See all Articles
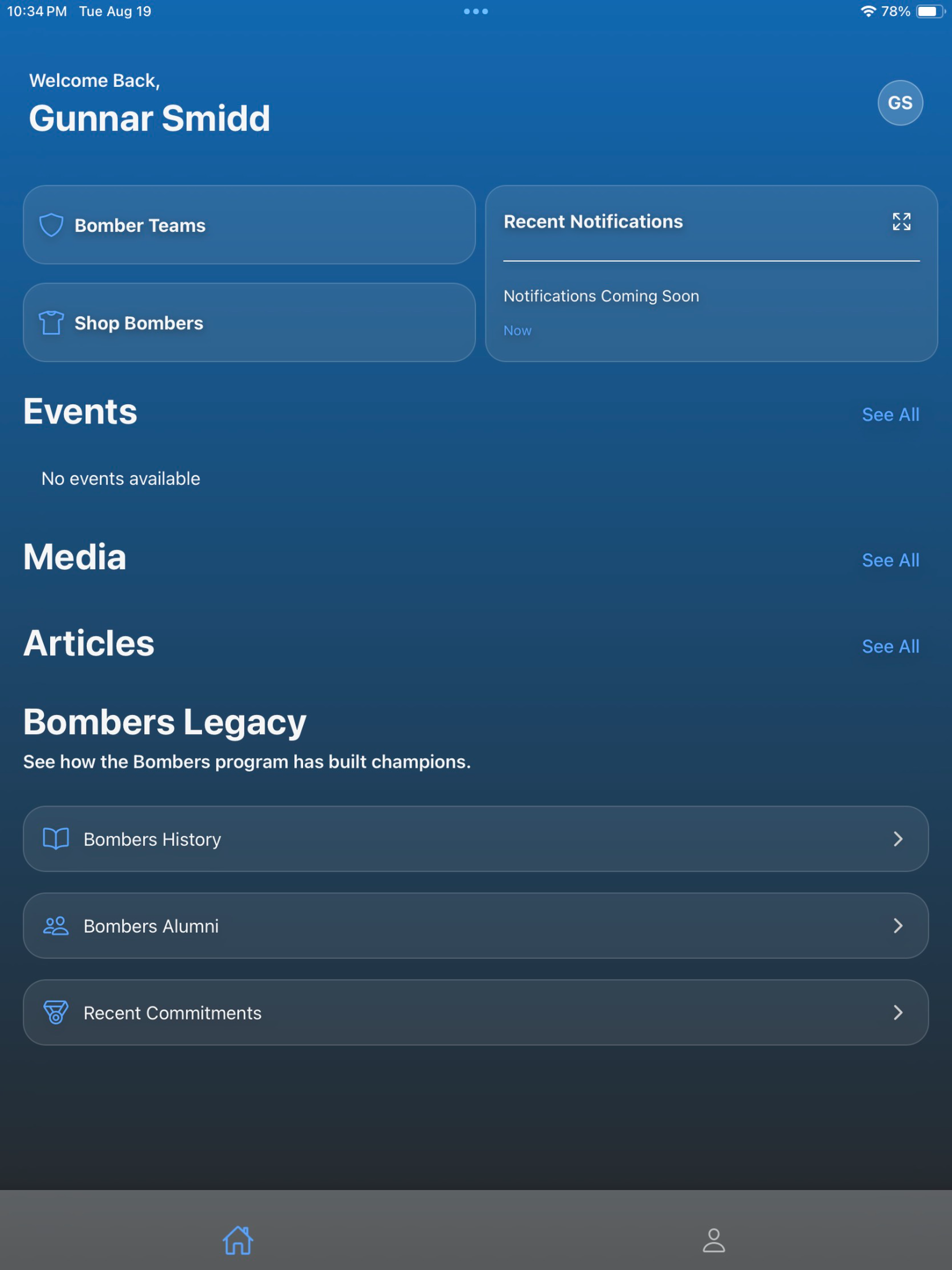The width and height of the screenshot is (952, 1270). [x=891, y=646]
